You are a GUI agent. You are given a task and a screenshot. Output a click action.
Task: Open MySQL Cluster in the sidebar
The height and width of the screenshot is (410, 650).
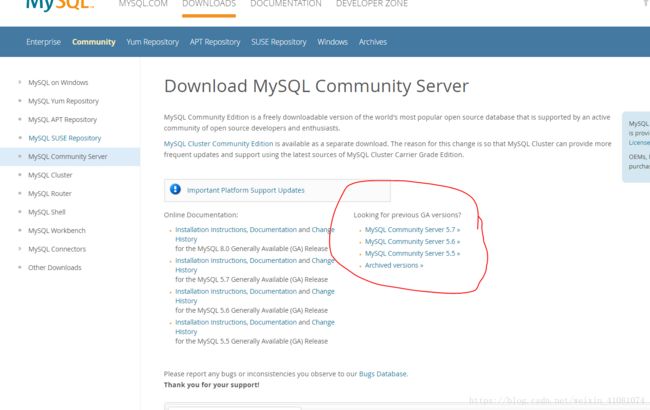(50, 175)
